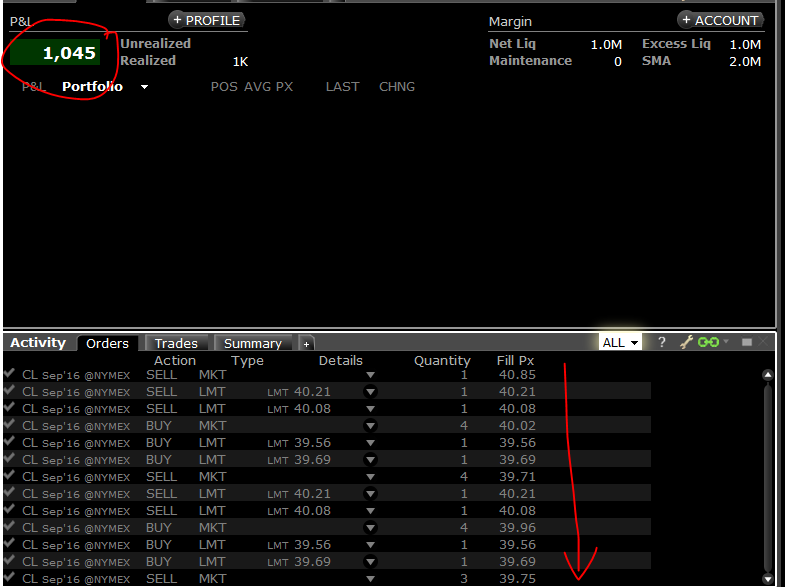Click the AVG PX column header
Screen dimensions: 785x587
point(268,87)
